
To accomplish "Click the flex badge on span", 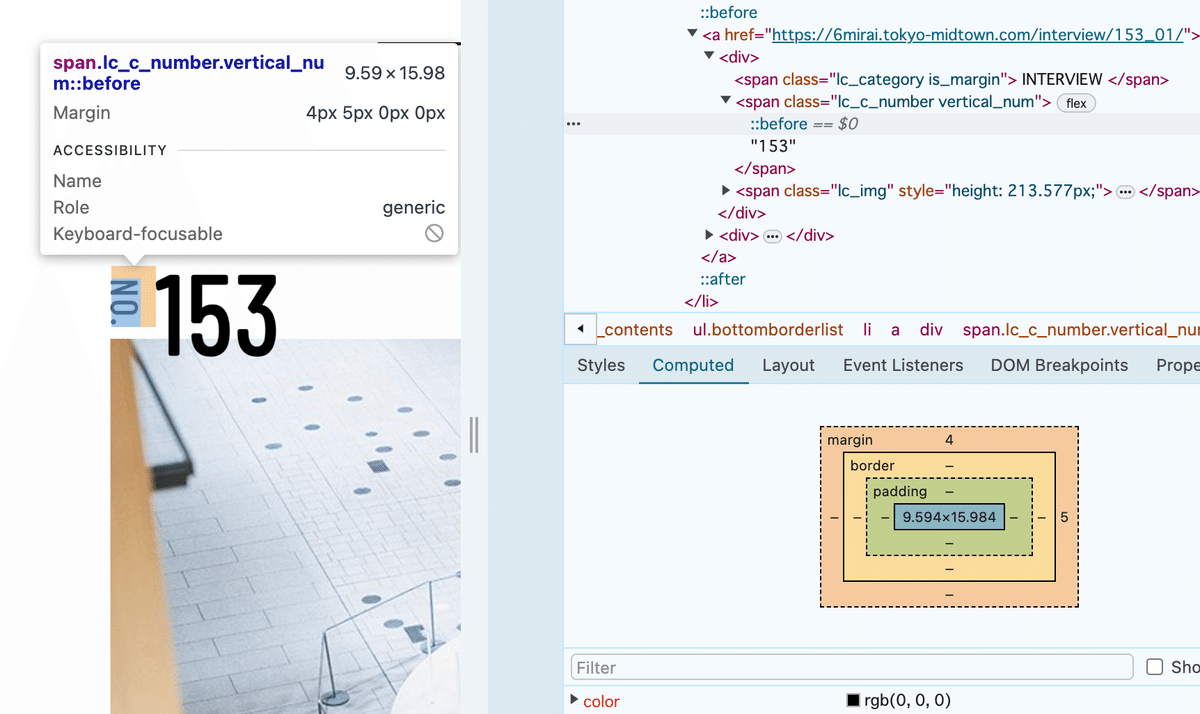I will 1076,103.
